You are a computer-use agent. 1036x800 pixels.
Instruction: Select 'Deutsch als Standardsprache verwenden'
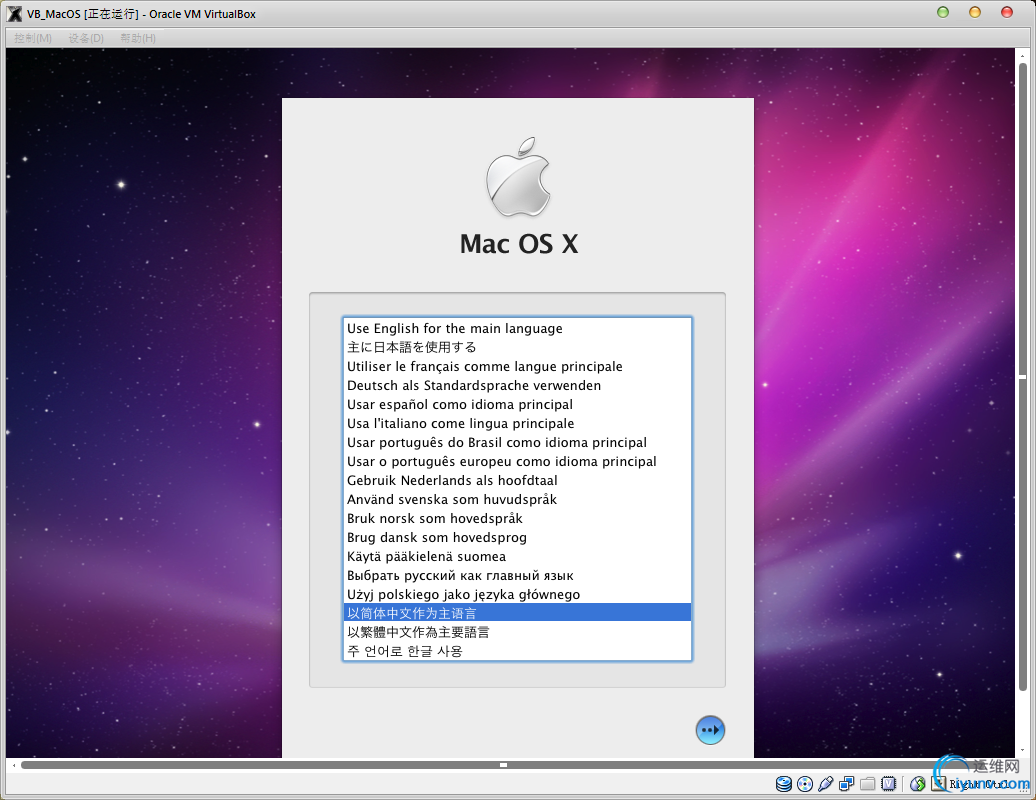(517, 385)
